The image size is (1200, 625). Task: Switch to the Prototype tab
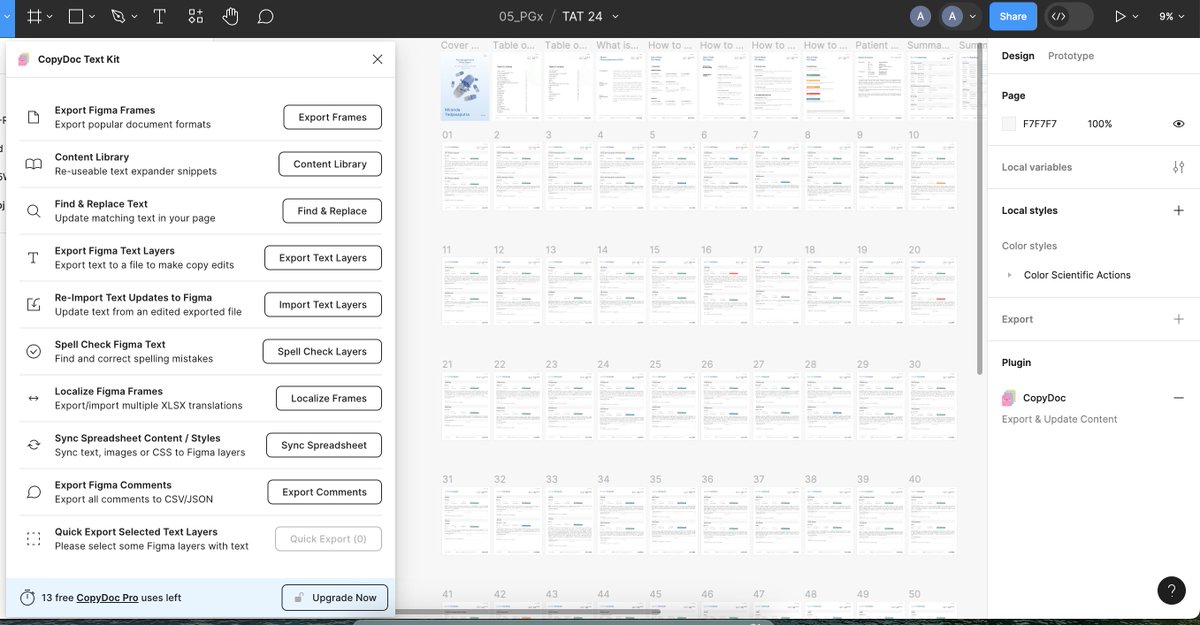click(1071, 56)
